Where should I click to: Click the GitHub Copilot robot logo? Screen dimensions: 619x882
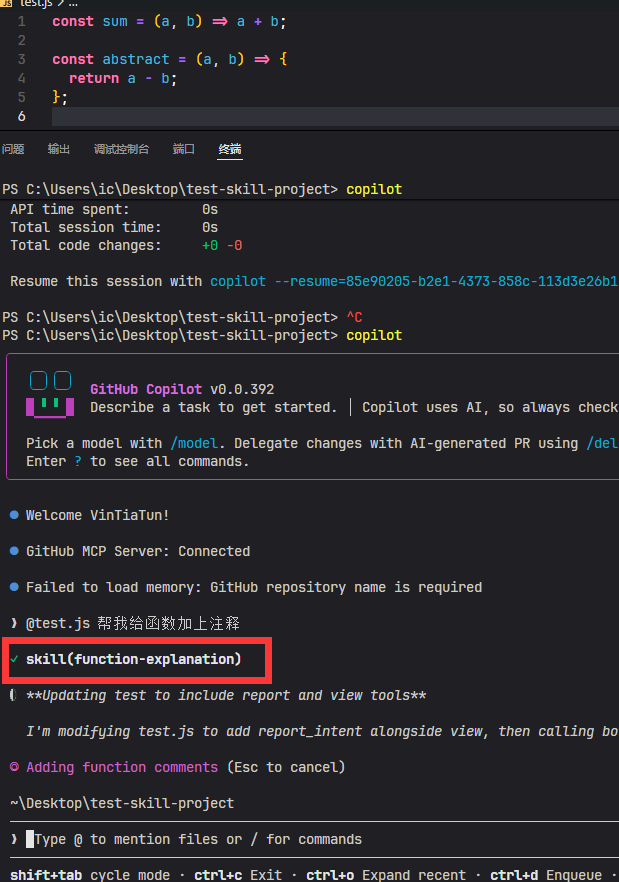(50, 394)
